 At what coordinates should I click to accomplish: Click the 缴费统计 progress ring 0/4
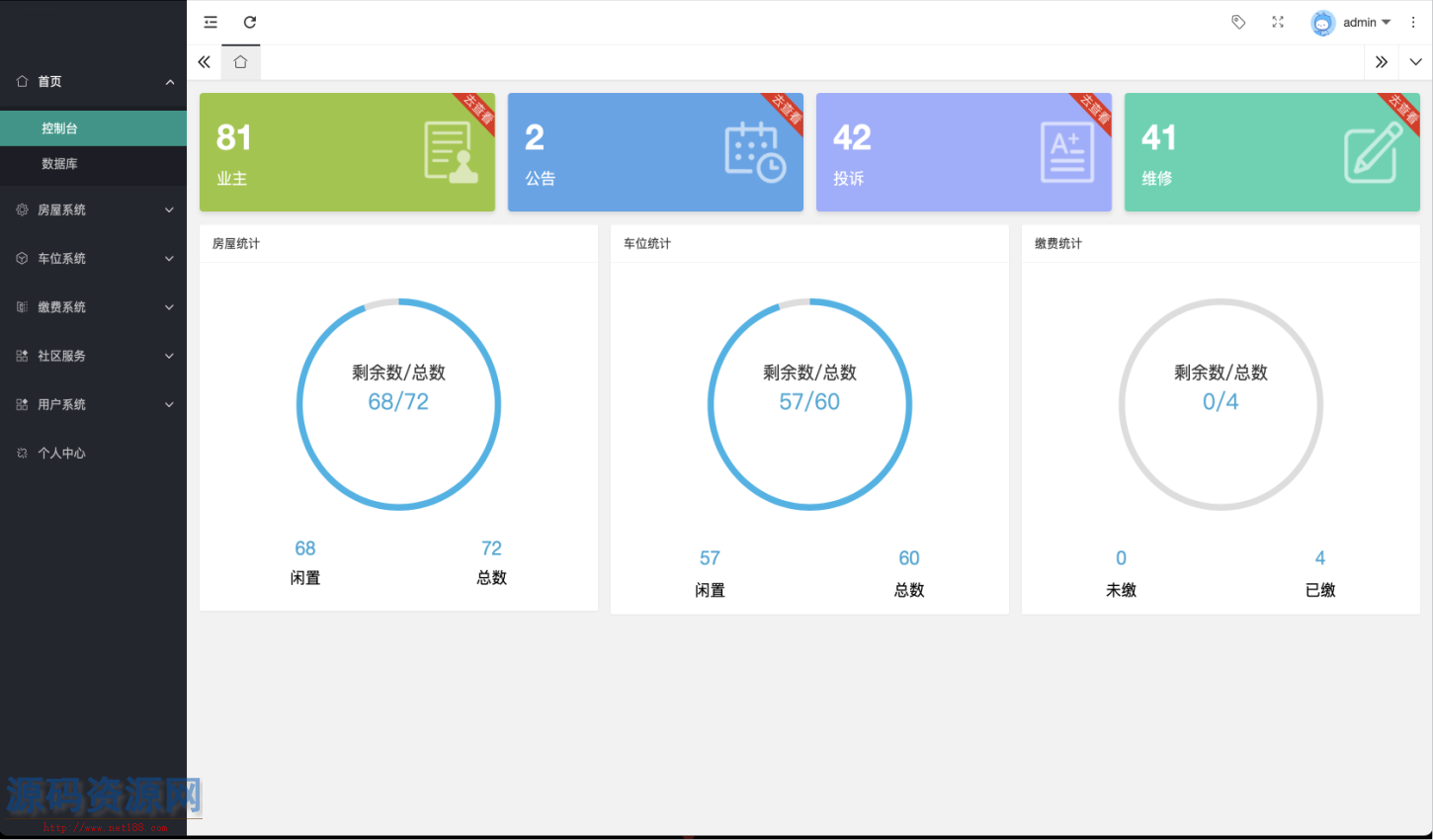coord(1221,404)
